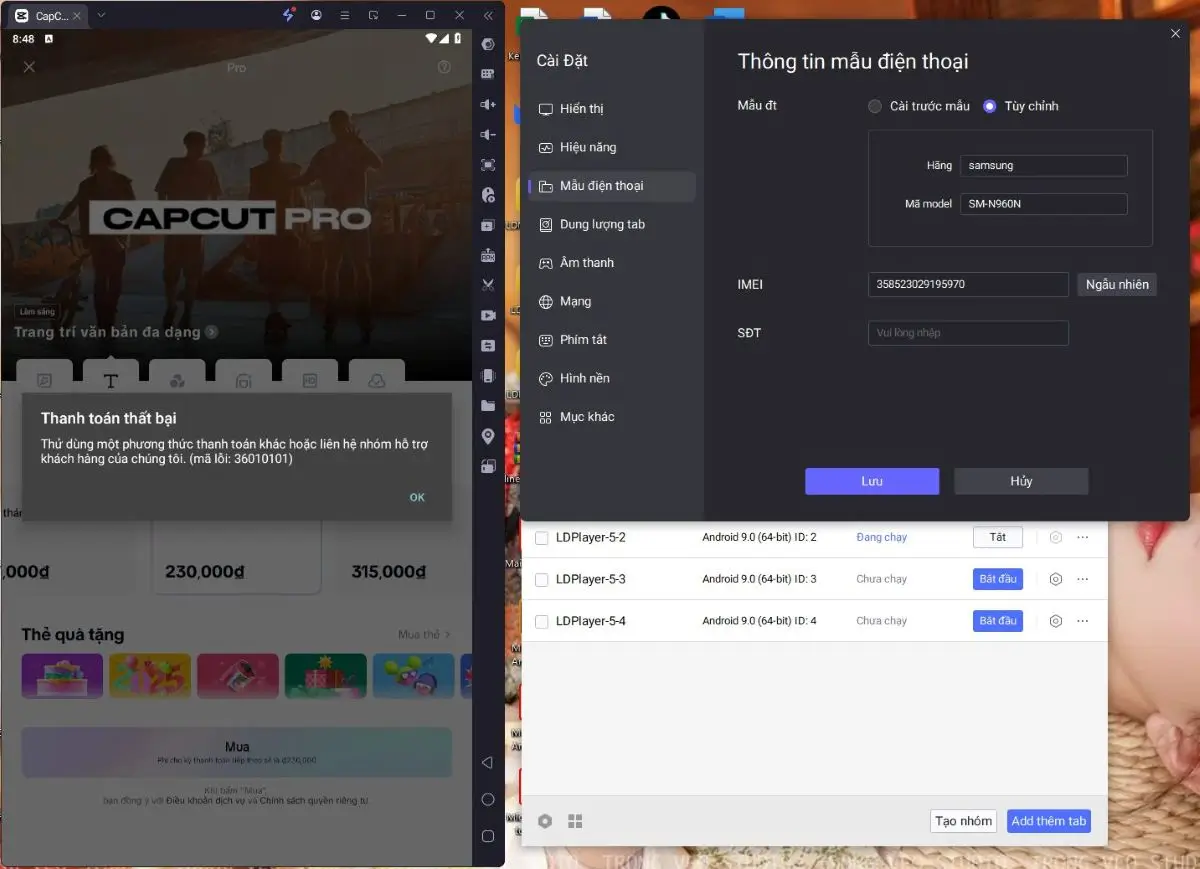Dismiss payment failed dialog with OK
1200x869 pixels.
[x=417, y=497]
